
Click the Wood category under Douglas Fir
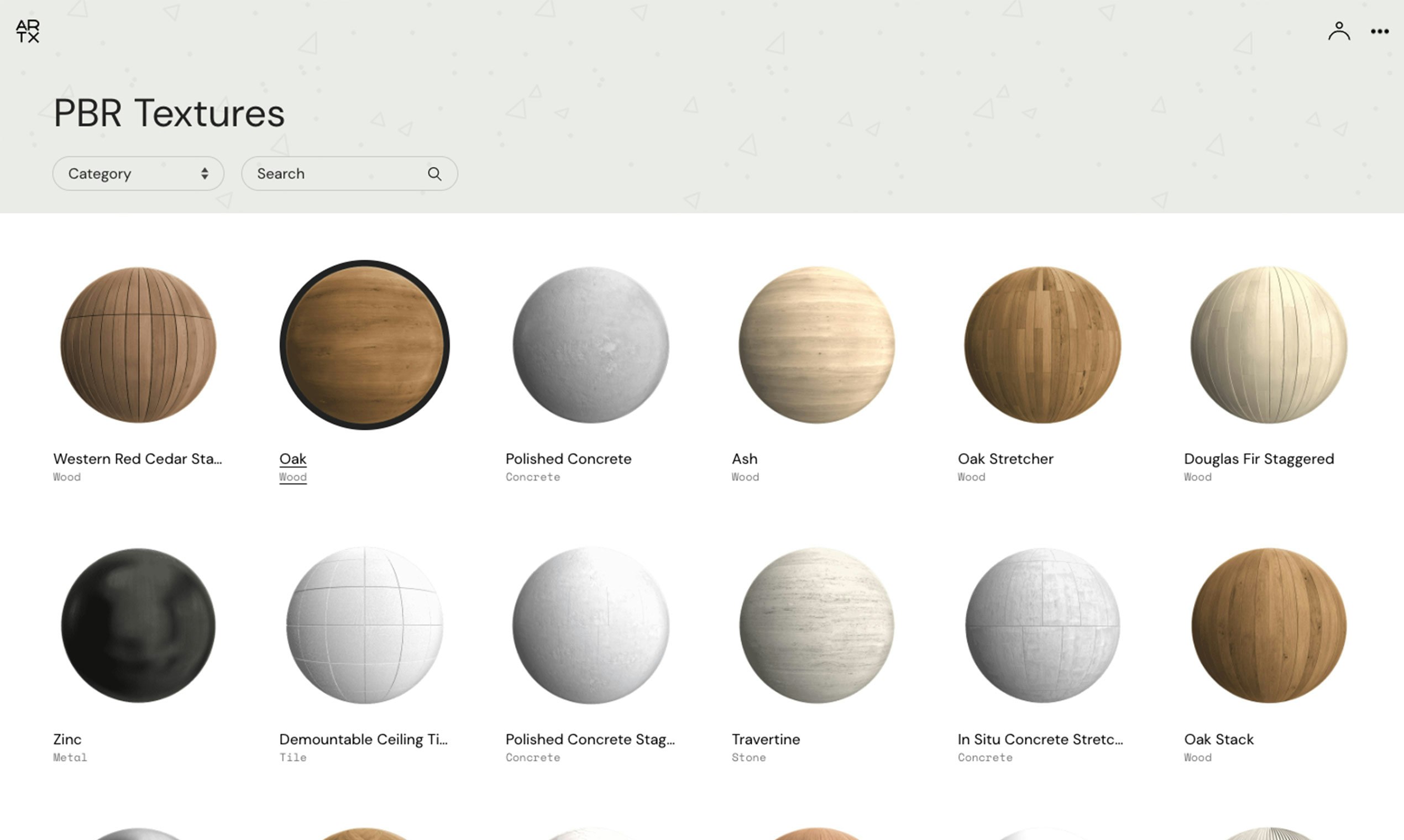(1198, 477)
